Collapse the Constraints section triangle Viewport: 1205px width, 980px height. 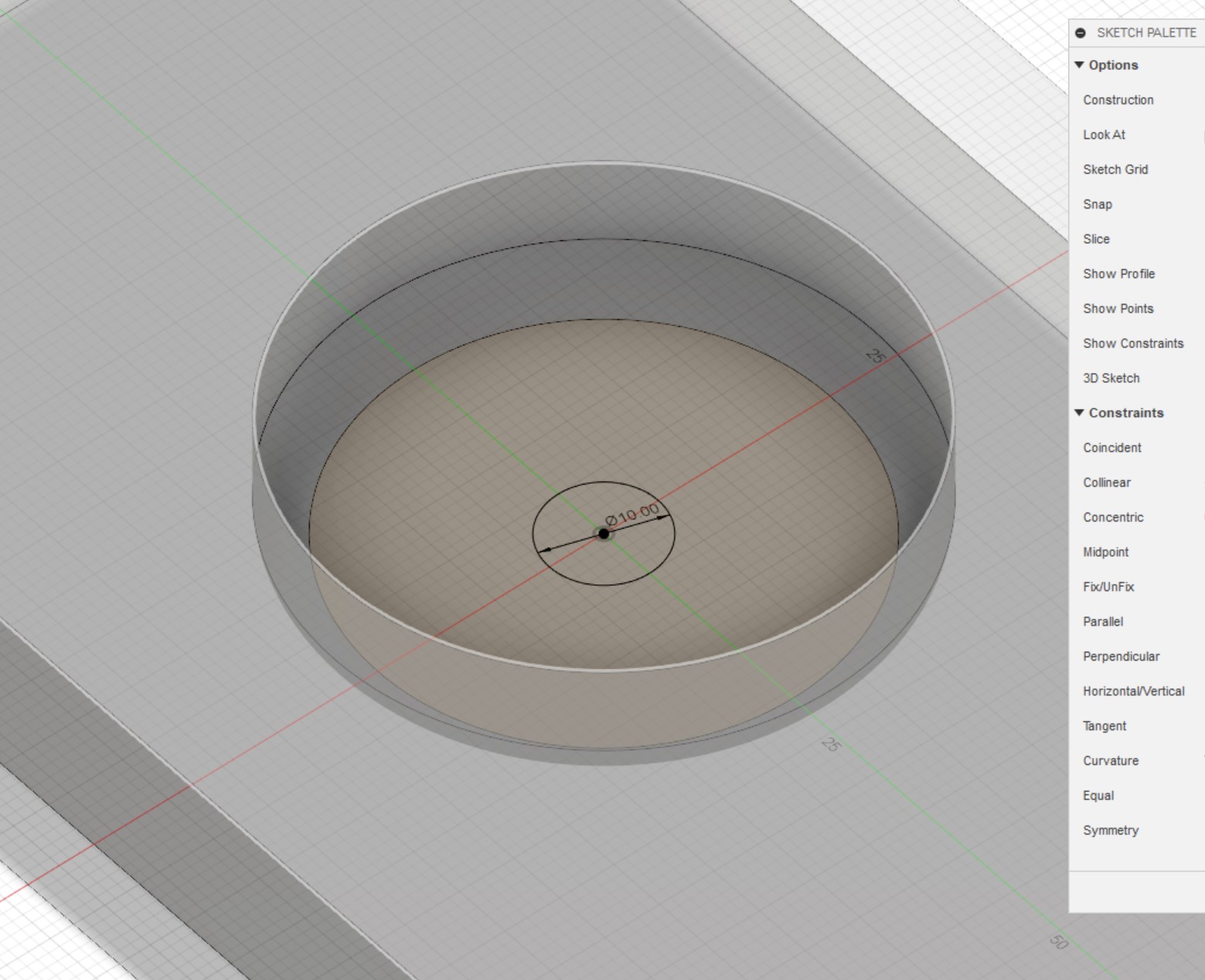[1079, 413]
